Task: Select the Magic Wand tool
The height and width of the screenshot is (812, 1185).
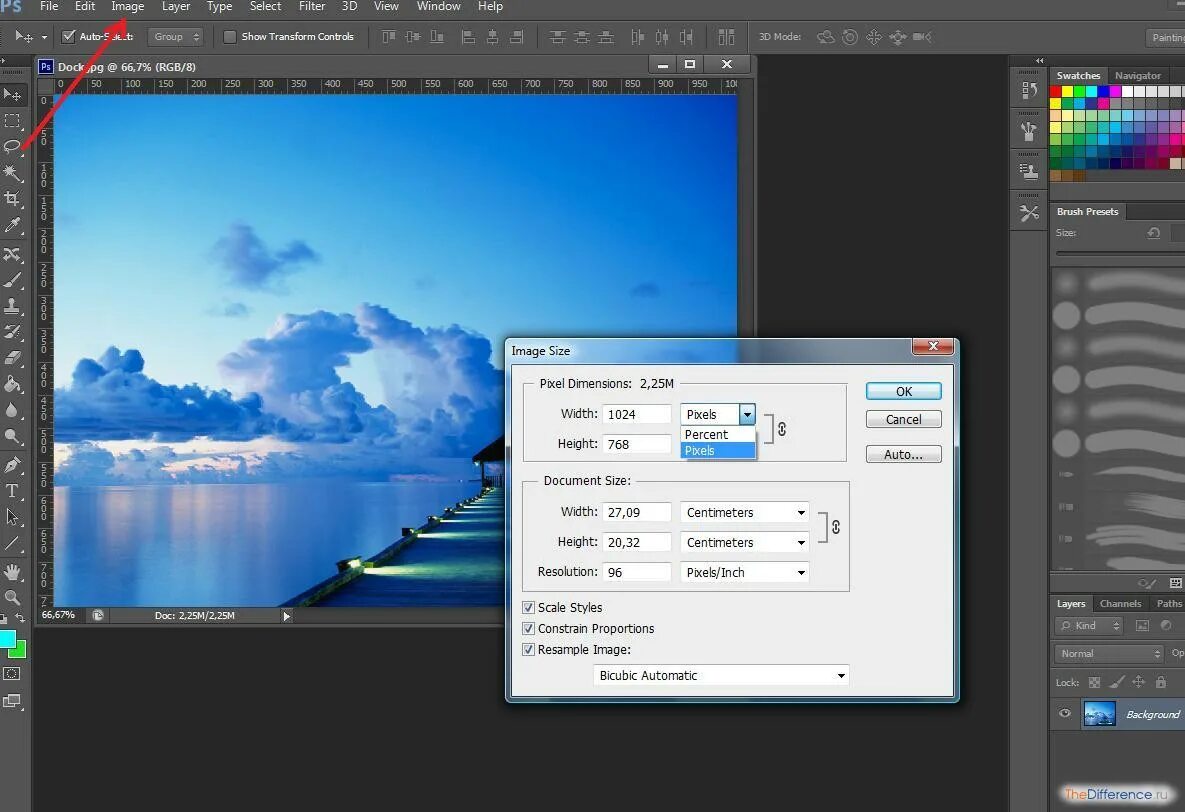Action: [x=12, y=173]
